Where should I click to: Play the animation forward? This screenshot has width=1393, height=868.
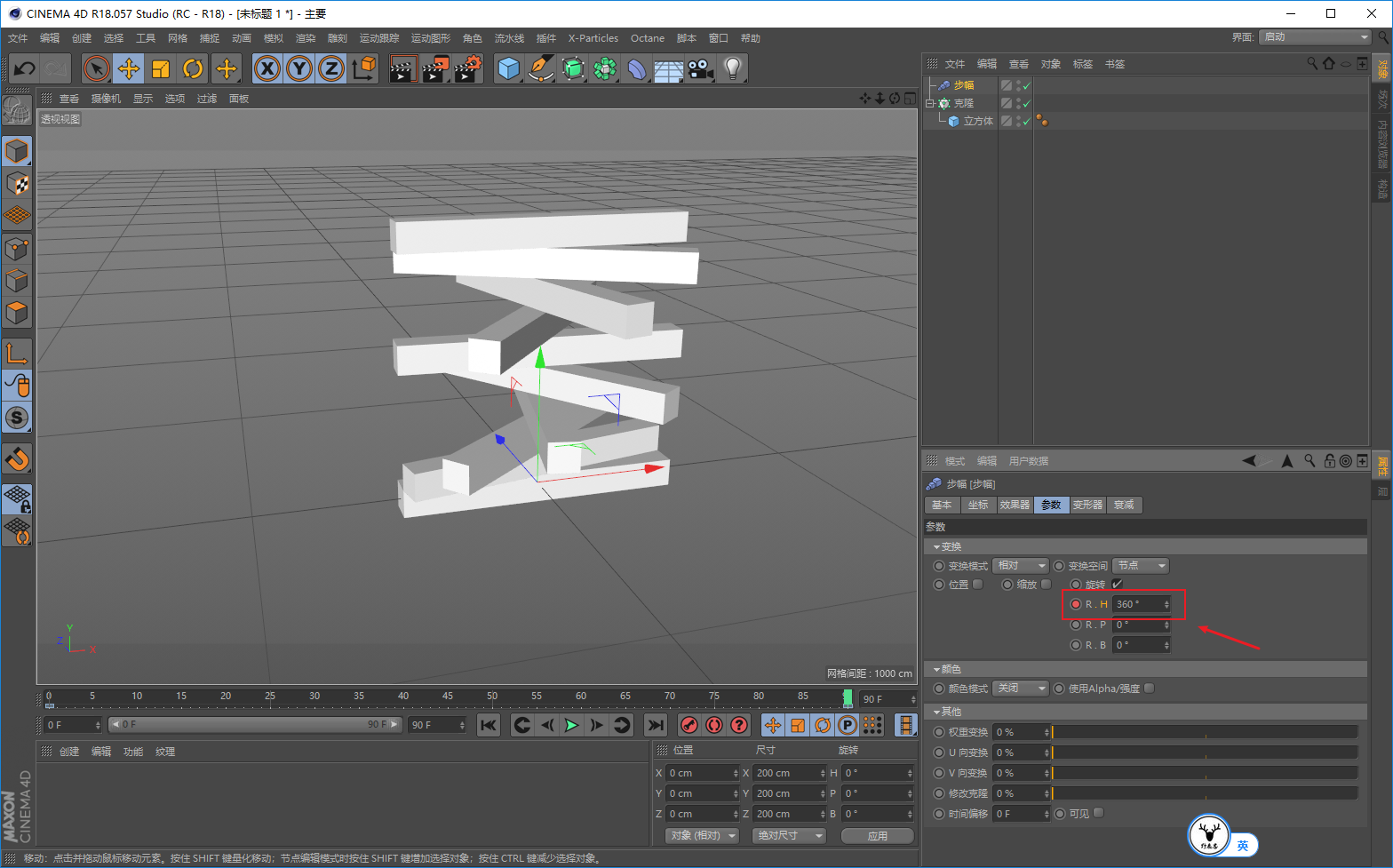(572, 725)
